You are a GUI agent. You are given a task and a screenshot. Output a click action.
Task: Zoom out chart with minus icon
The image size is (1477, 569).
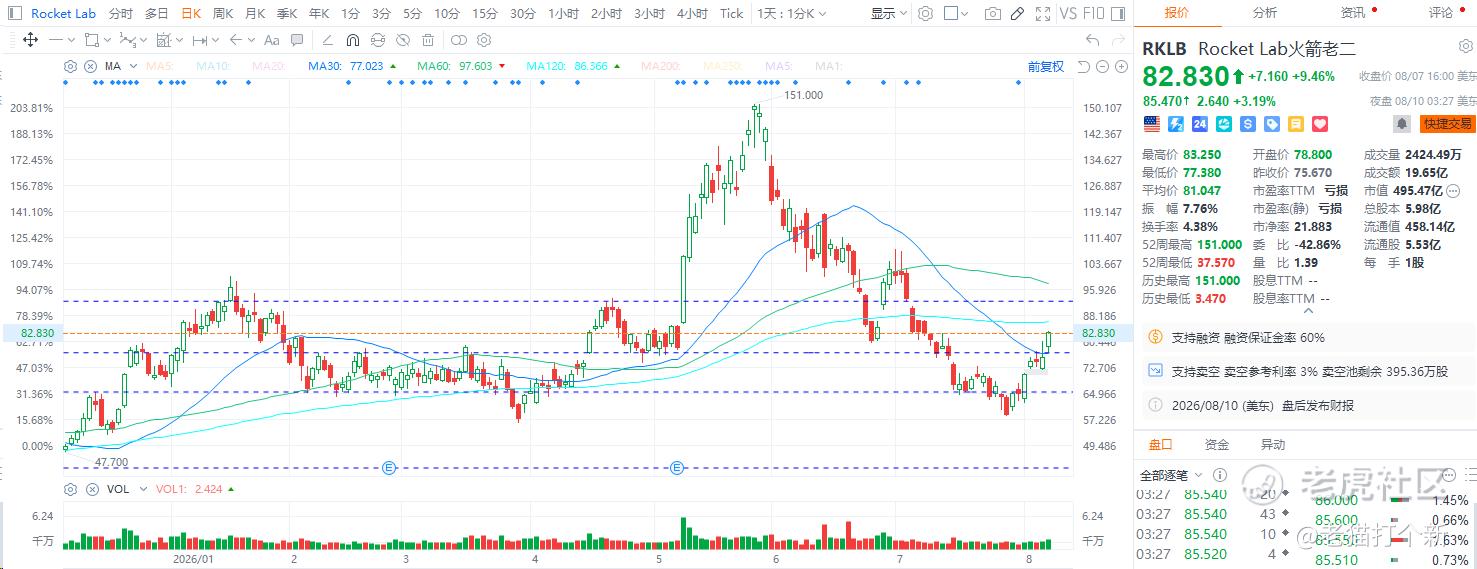(1102, 66)
